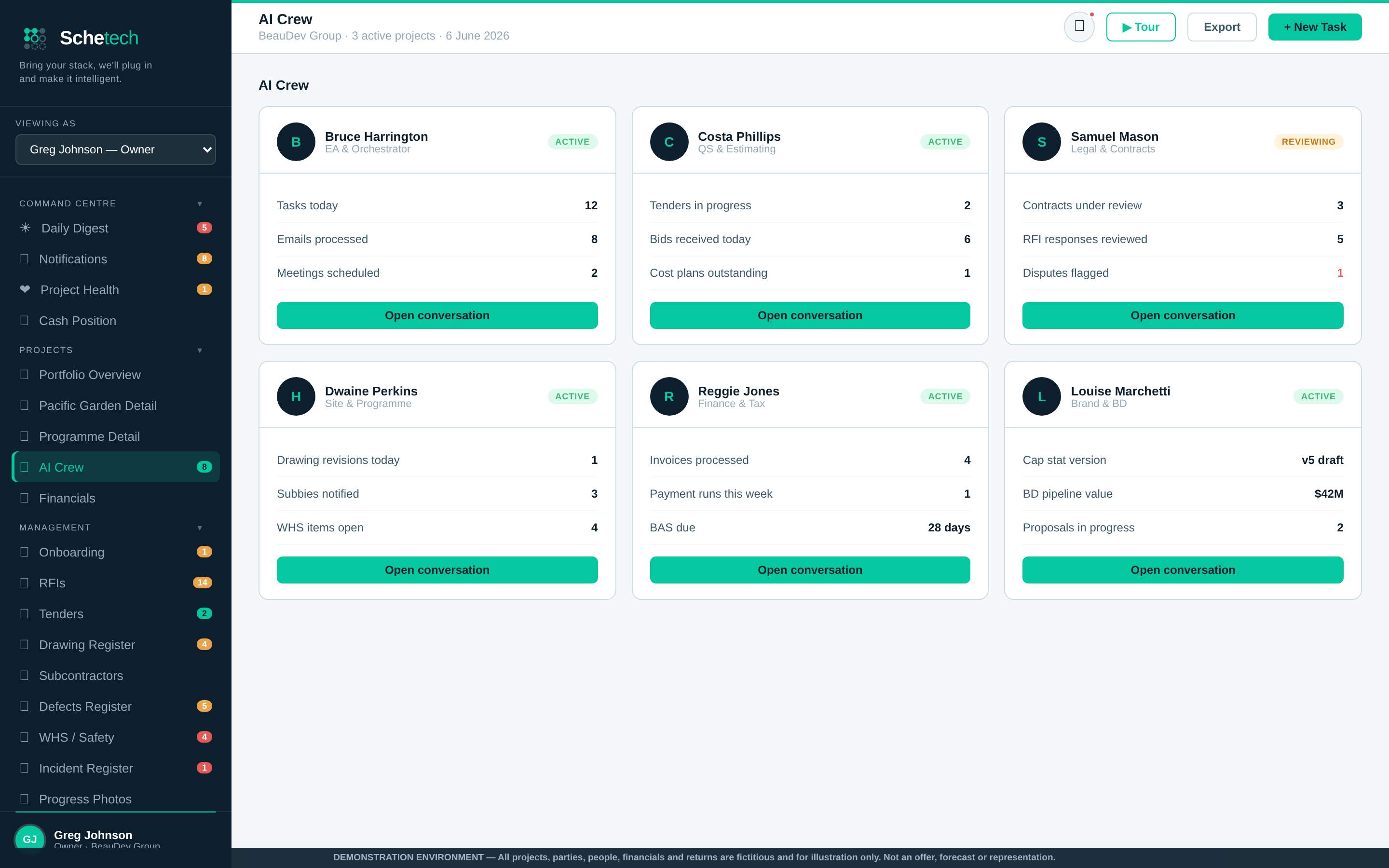
Task: Click the Defects Register sidebar icon
Action: tap(24, 706)
